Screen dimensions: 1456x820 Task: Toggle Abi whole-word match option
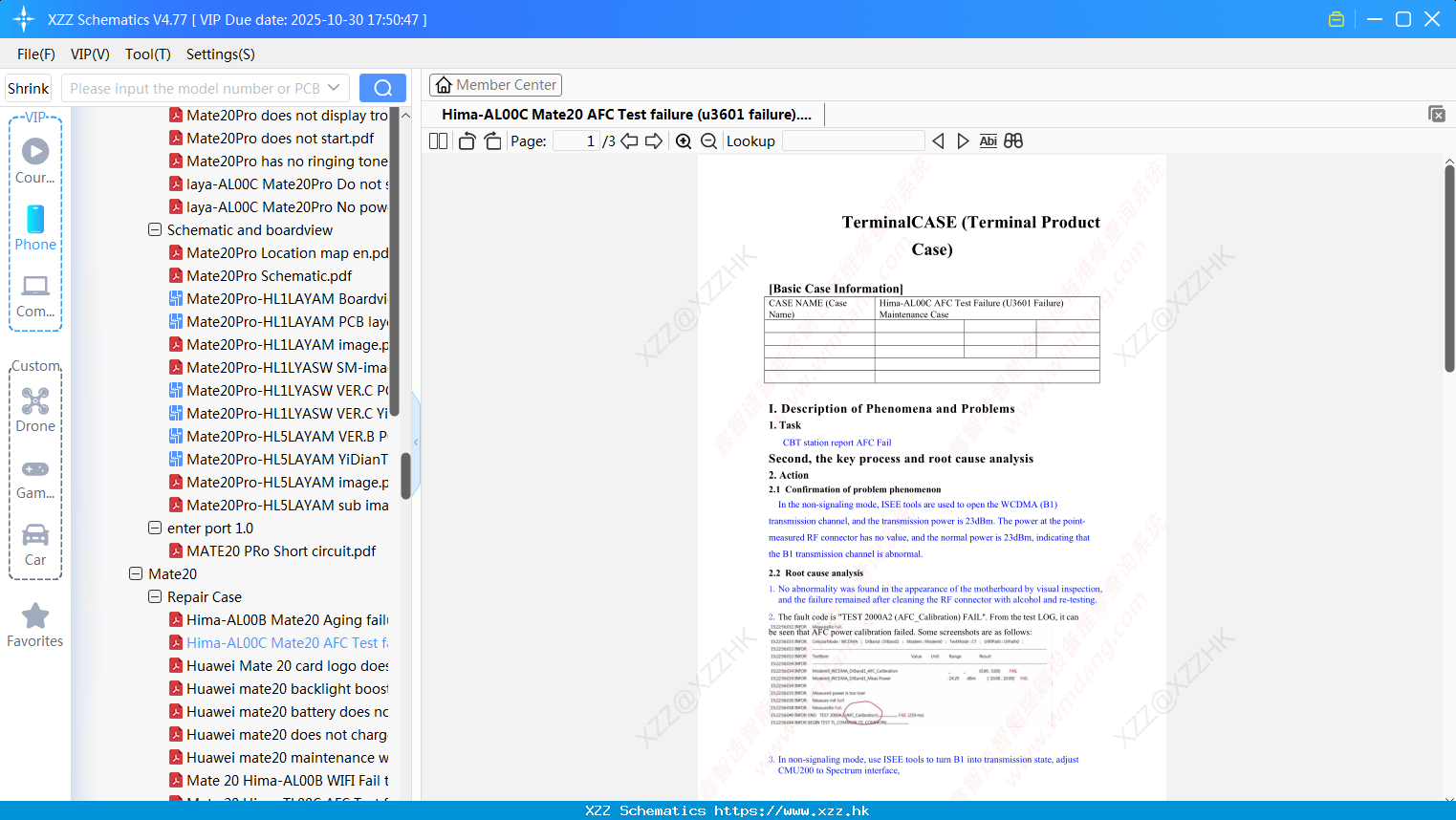[988, 141]
